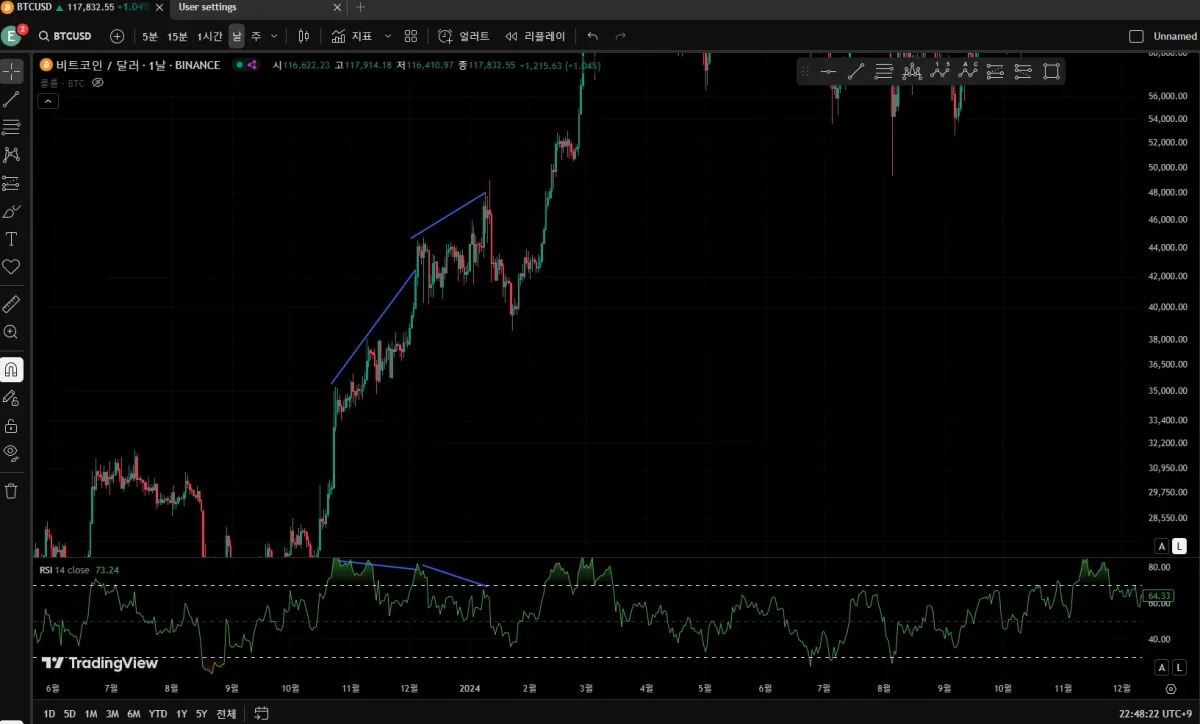Select rectangle shape in floating favorites toolbar
Viewport: 1200px width, 724px height.
tap(1051, 71)
